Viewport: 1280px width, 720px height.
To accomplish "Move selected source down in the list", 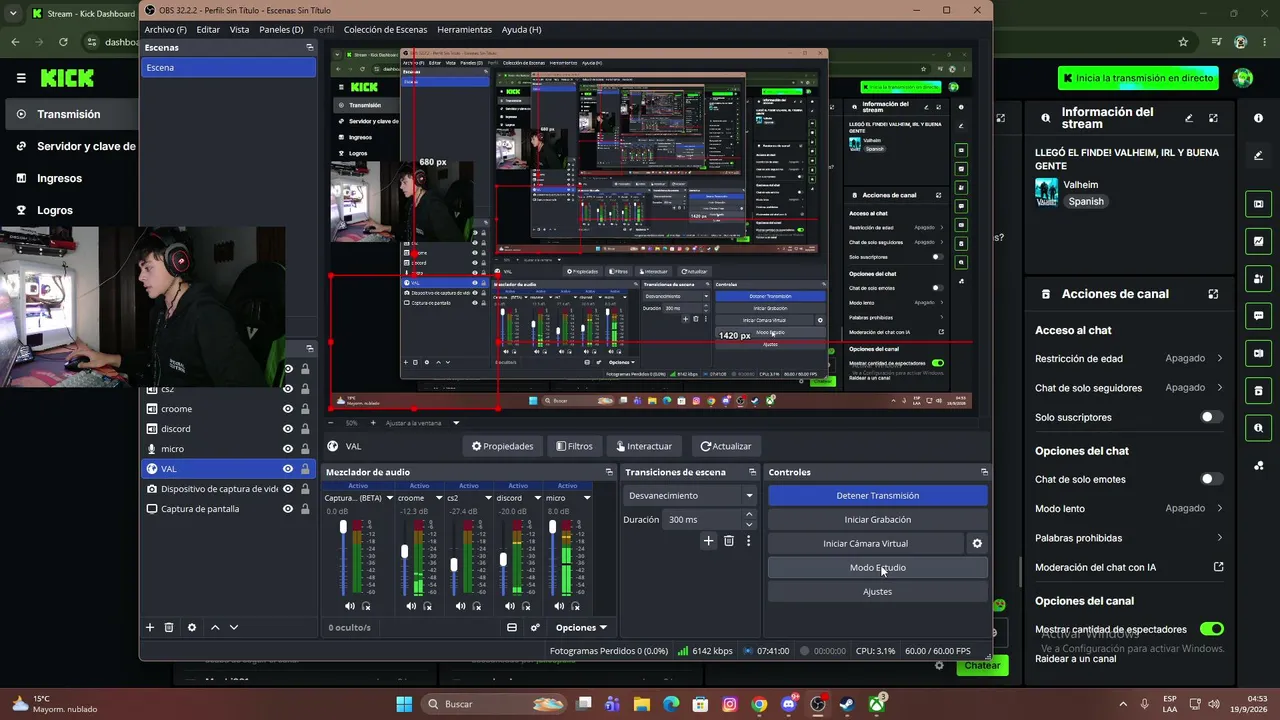I will (x=234, y=627).
